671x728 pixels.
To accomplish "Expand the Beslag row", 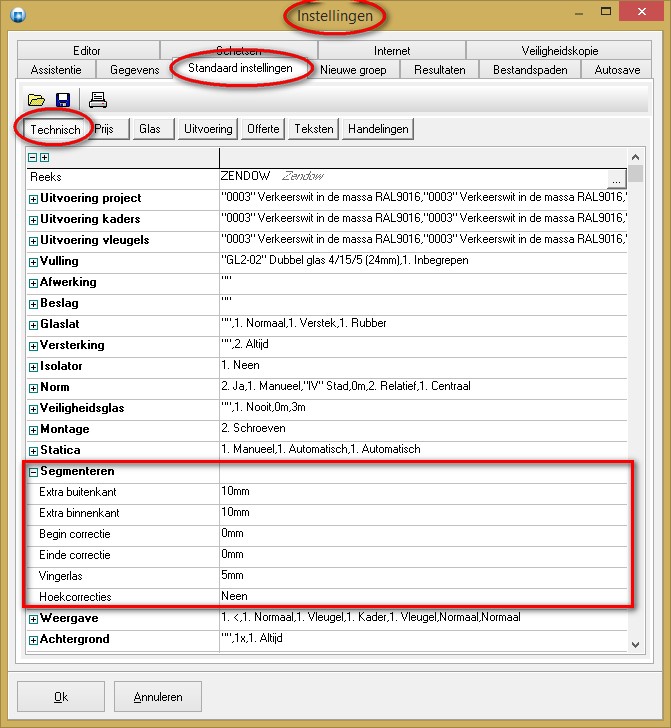I will (x=33, y=304).
